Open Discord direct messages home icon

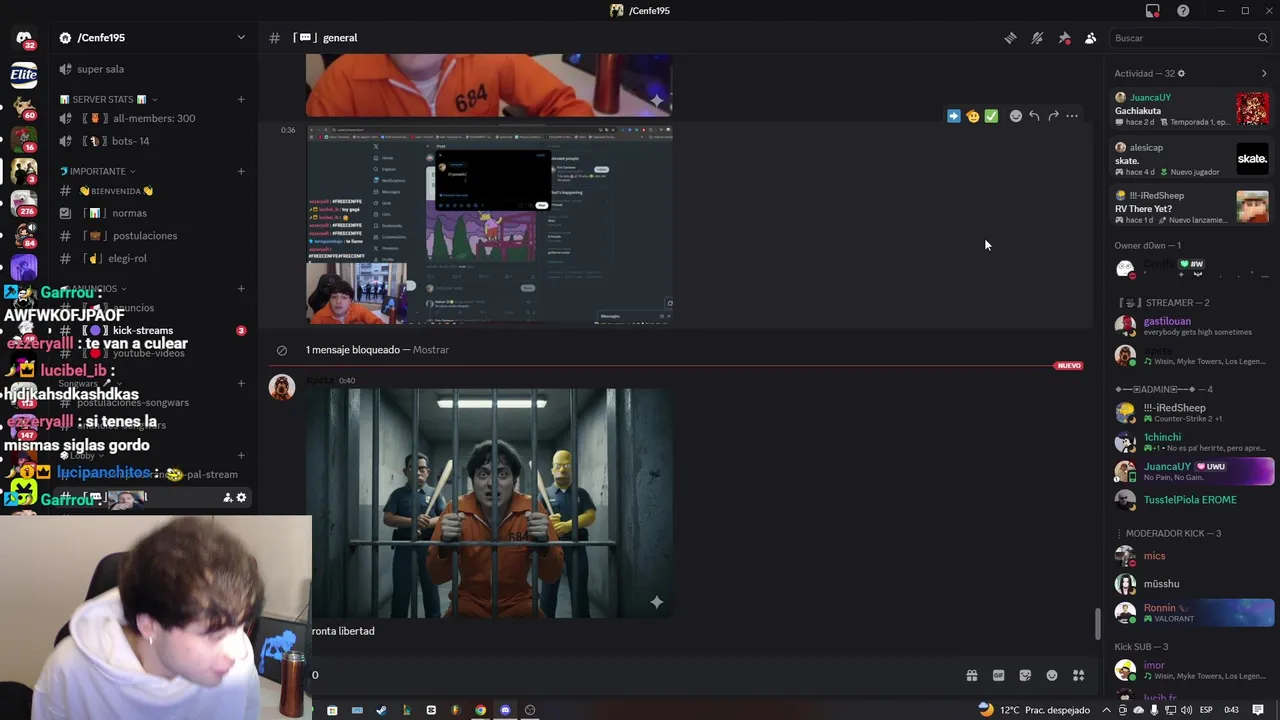[x=23, y=38]
